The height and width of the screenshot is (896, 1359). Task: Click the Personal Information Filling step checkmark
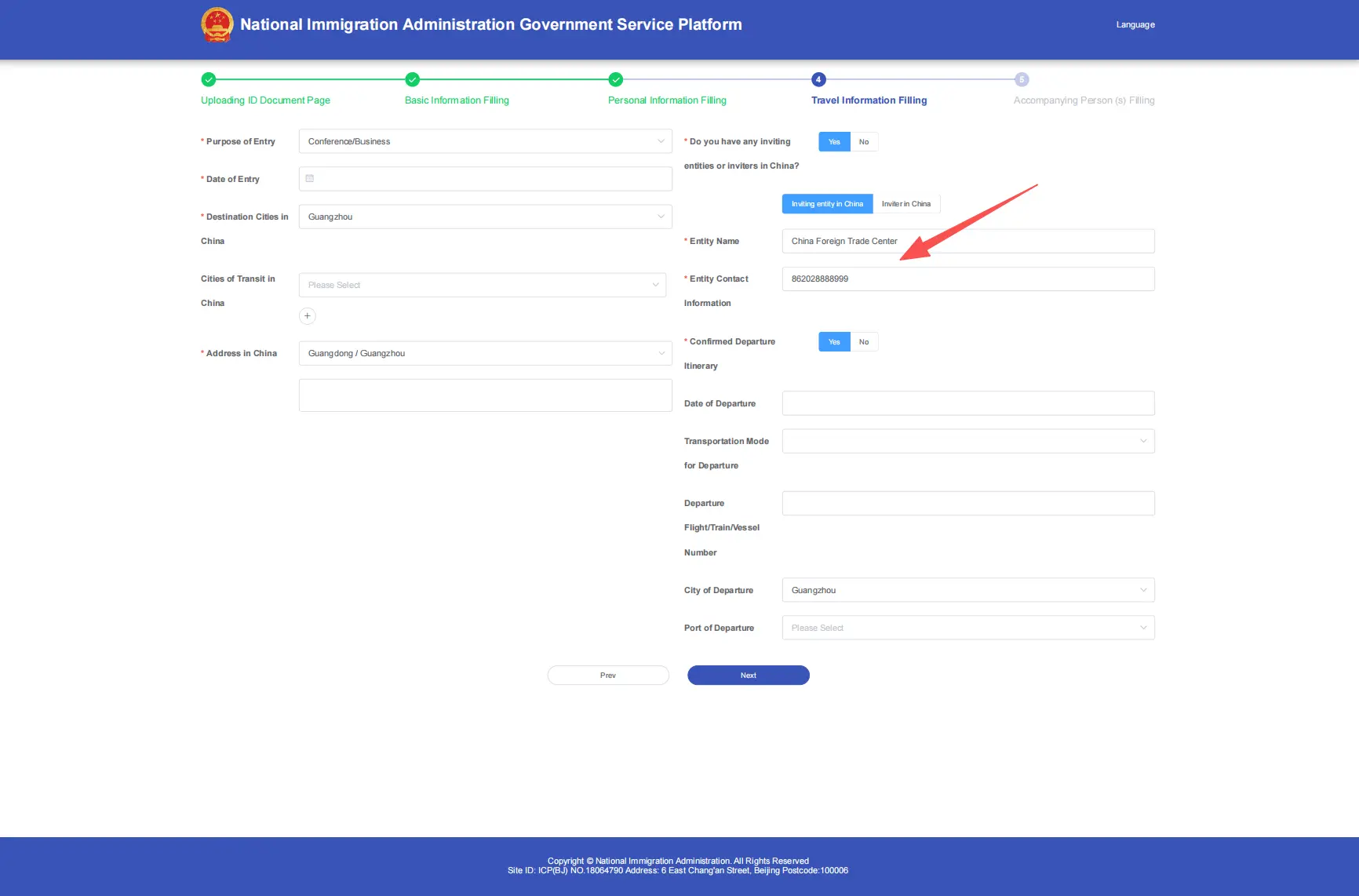click(616, 79)
